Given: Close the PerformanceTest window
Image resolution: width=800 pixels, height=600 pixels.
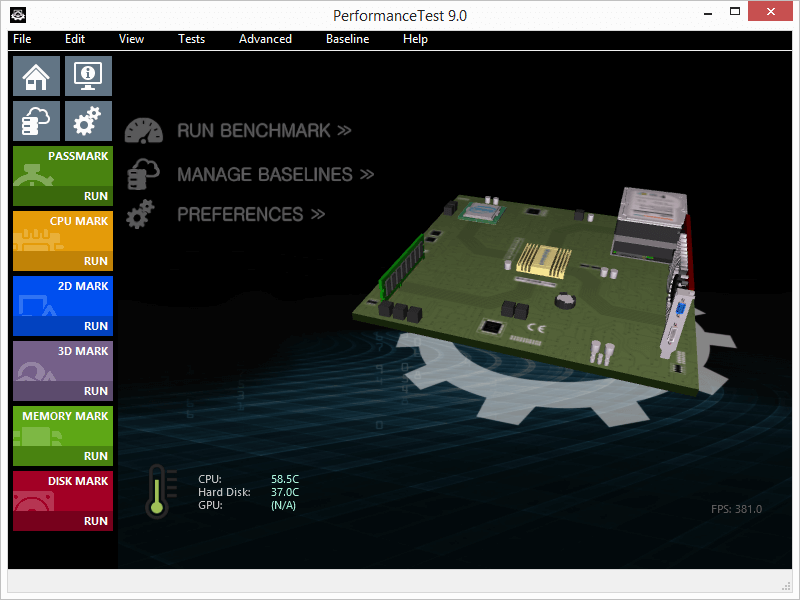Looking at the screenshot, I should (770, 12).
